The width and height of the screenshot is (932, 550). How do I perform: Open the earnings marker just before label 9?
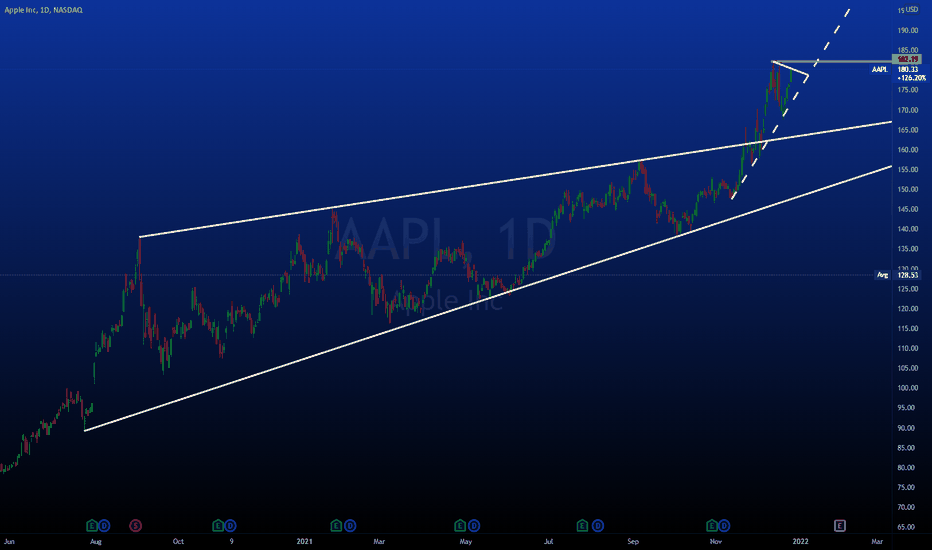(218, 526)
